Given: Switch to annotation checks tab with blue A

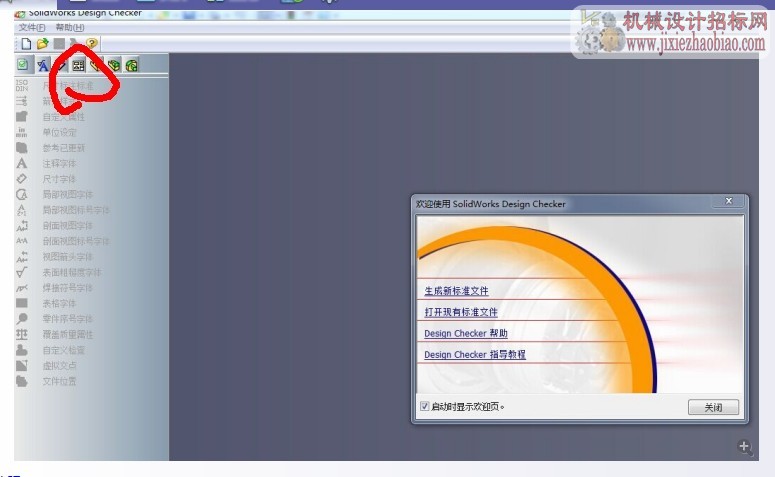Looking at the screenshot, I should (x=43, y=65).
